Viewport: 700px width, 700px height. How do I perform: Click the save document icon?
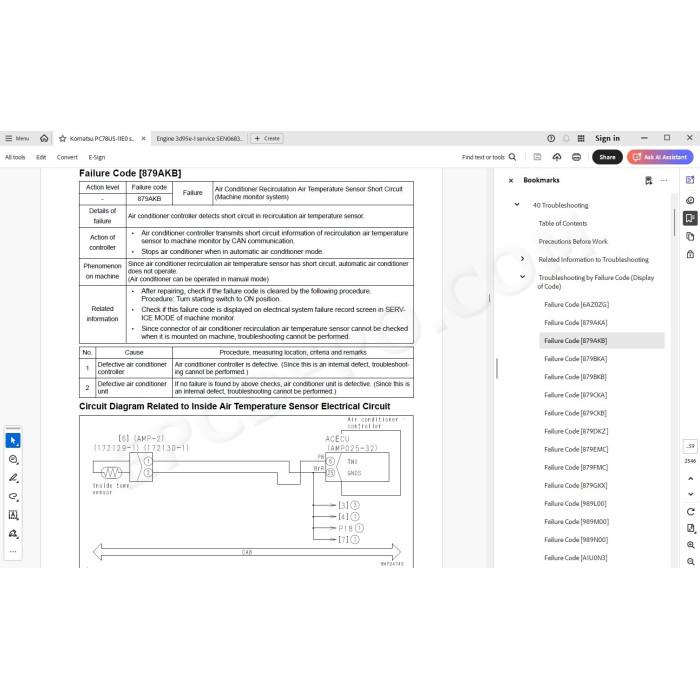(x=538, y=157)
